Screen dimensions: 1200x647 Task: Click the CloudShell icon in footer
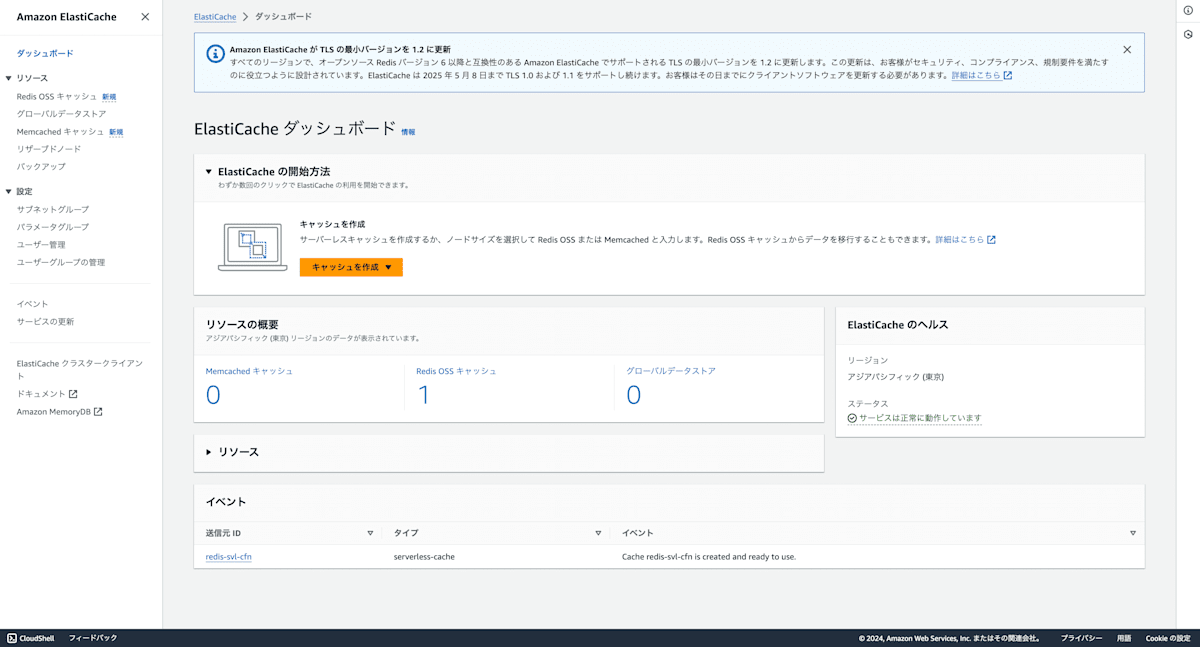[x=12, y=638]
